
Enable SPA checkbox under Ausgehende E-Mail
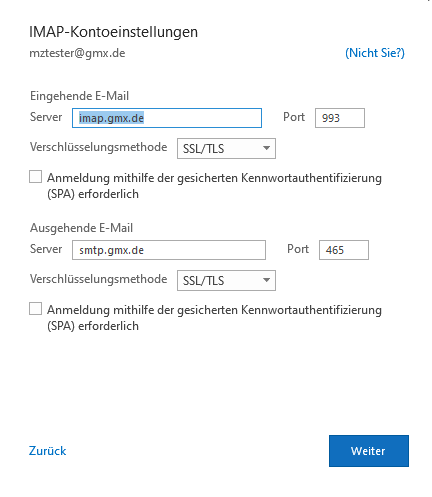[x=35, y=309]
